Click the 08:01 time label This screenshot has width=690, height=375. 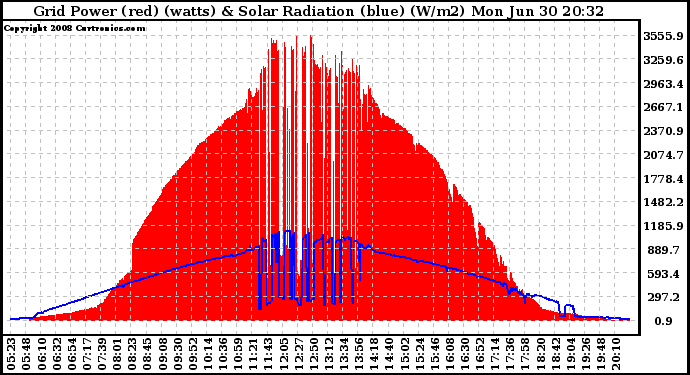pyautogui.click(x=117, y=354)
